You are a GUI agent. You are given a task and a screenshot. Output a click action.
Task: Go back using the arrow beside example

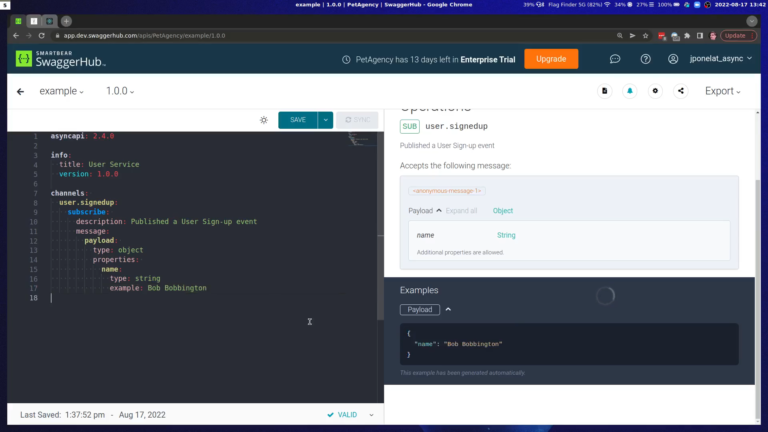pos(21,92)
